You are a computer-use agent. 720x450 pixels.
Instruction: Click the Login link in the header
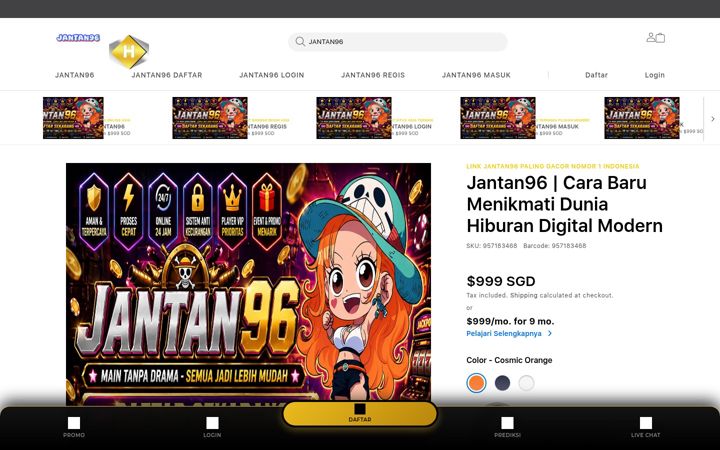[x=654, y=75]
